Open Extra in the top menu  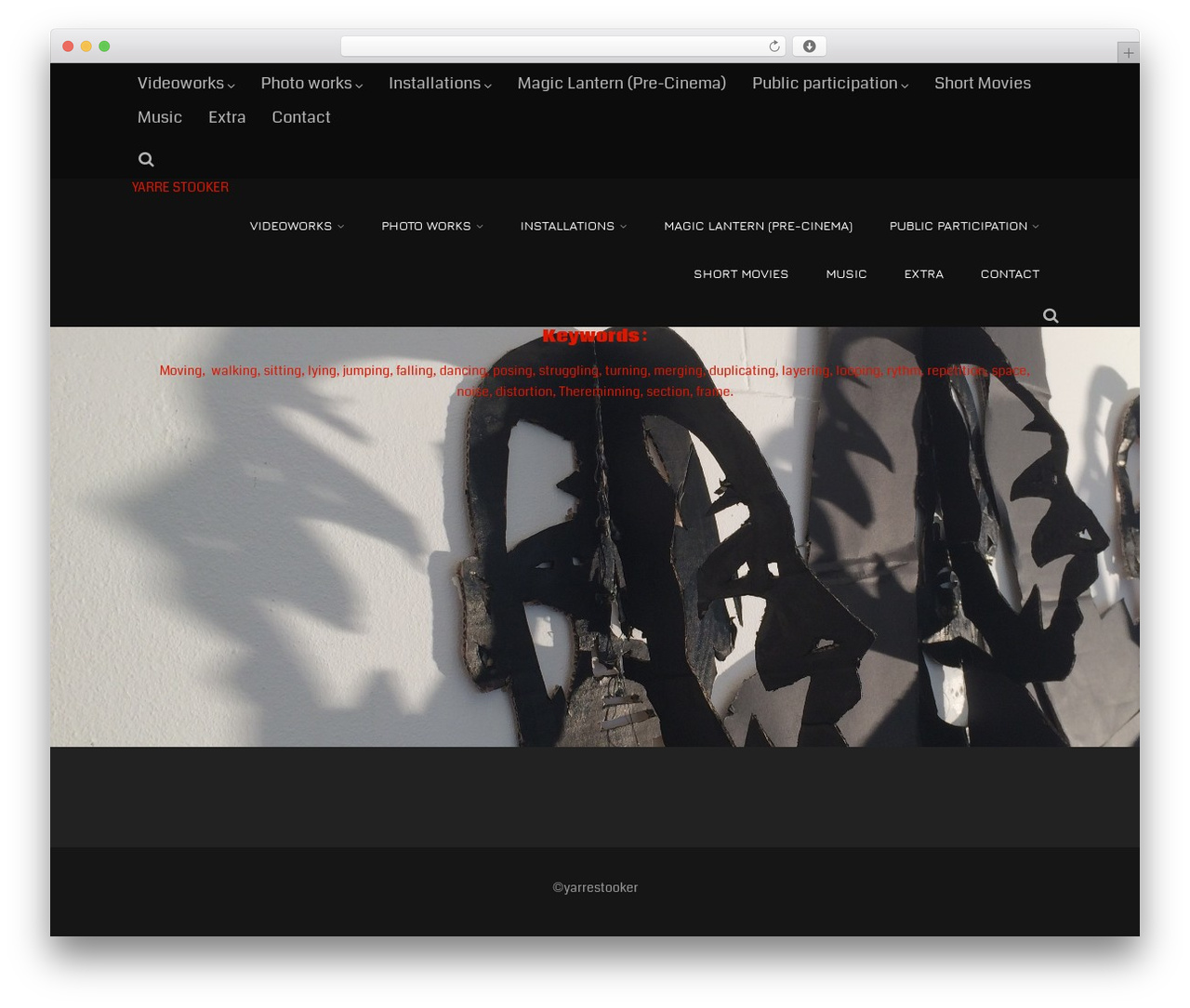(227, 117)
